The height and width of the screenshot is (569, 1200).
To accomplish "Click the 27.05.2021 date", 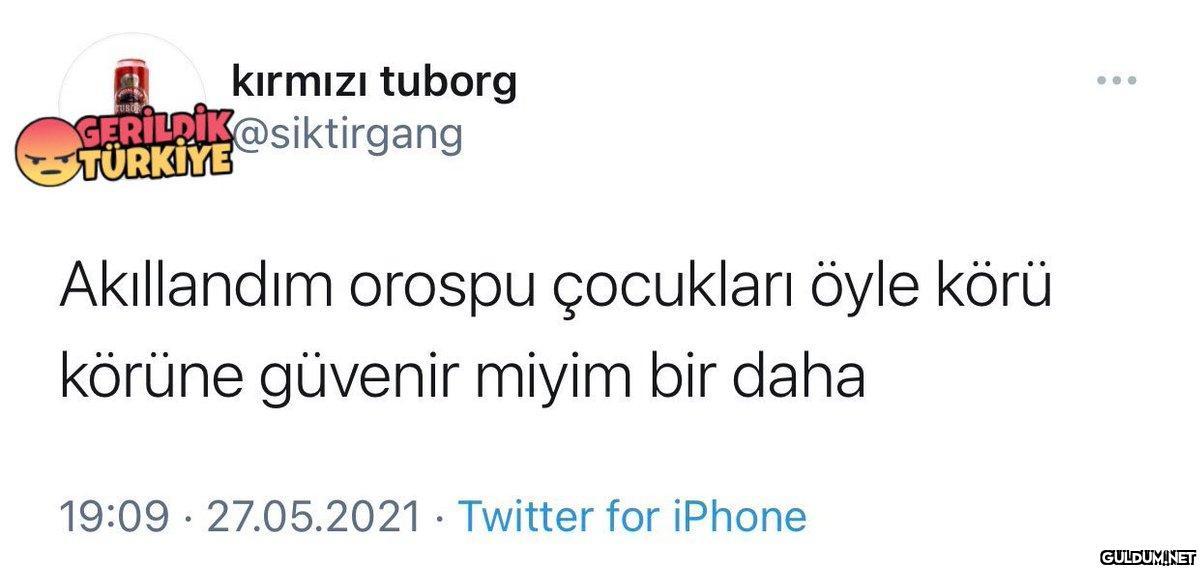I will [x=312, y=517].
